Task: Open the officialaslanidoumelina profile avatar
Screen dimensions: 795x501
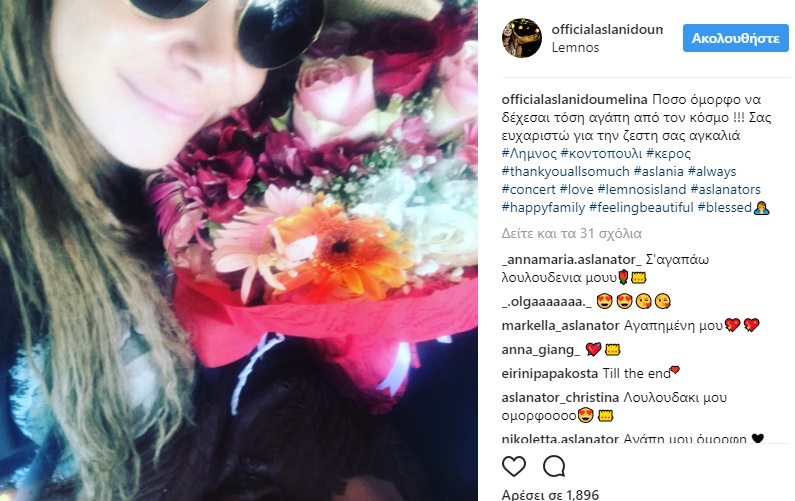Action: pyautogui.click(x=522, y=38)
